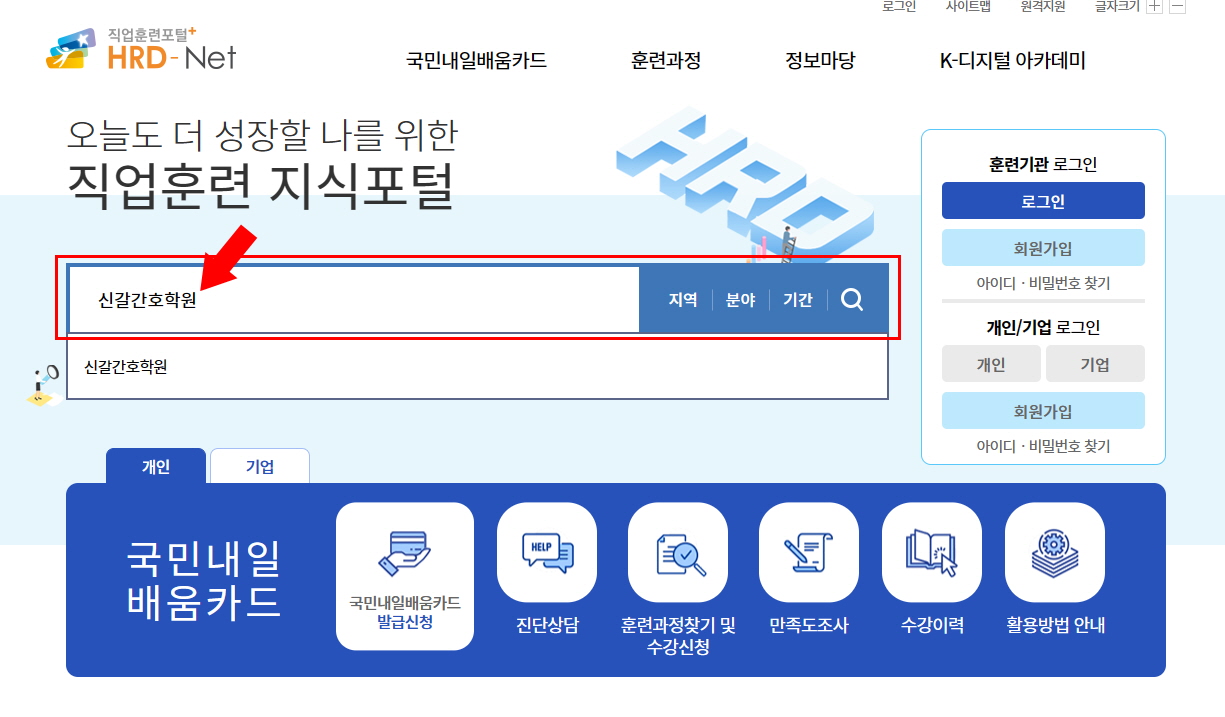Decrease font size with minus button
1225x717 pixels.
[1177, 7]
